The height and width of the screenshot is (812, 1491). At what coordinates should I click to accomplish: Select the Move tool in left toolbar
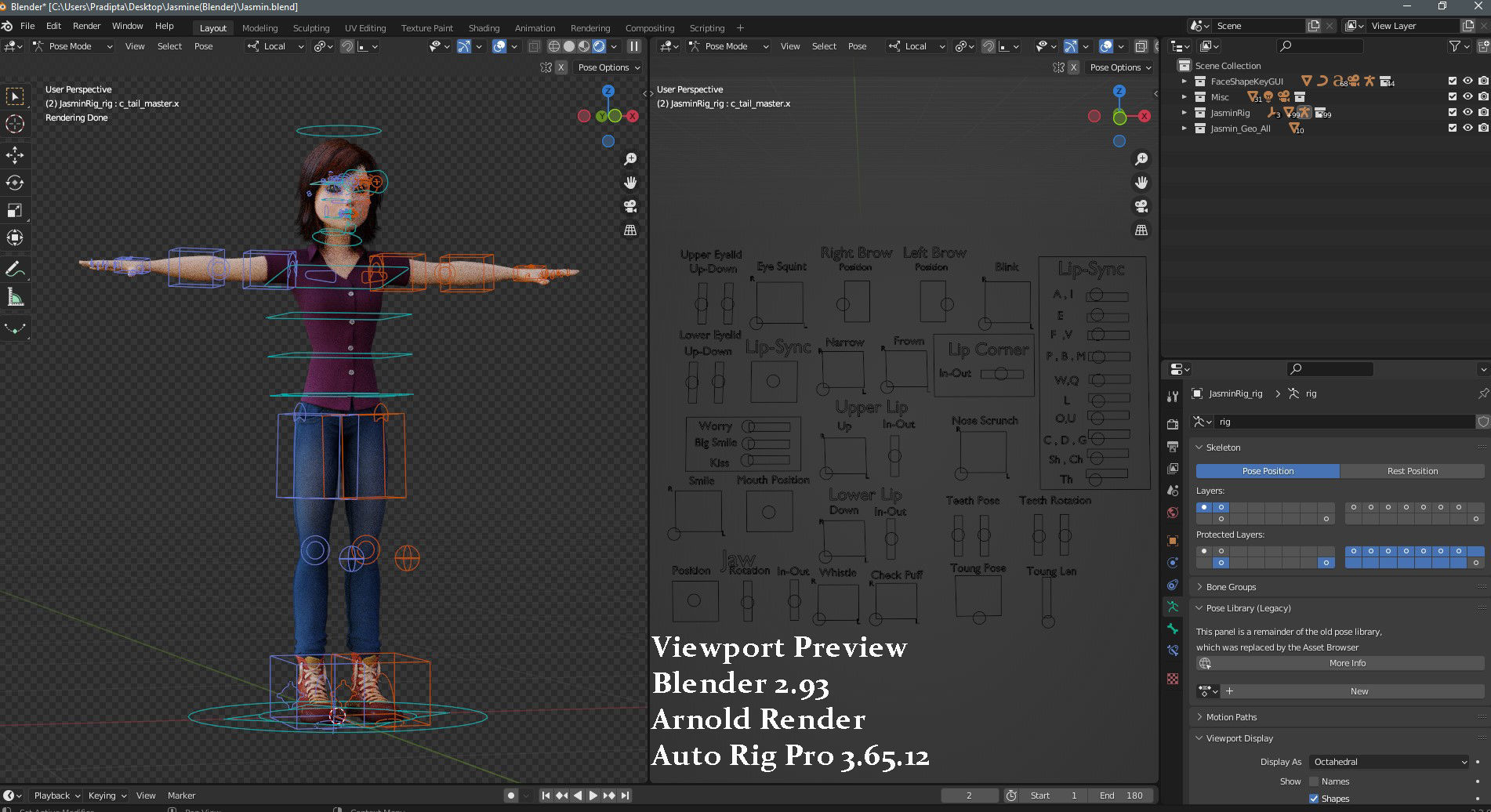pos(15,154)
